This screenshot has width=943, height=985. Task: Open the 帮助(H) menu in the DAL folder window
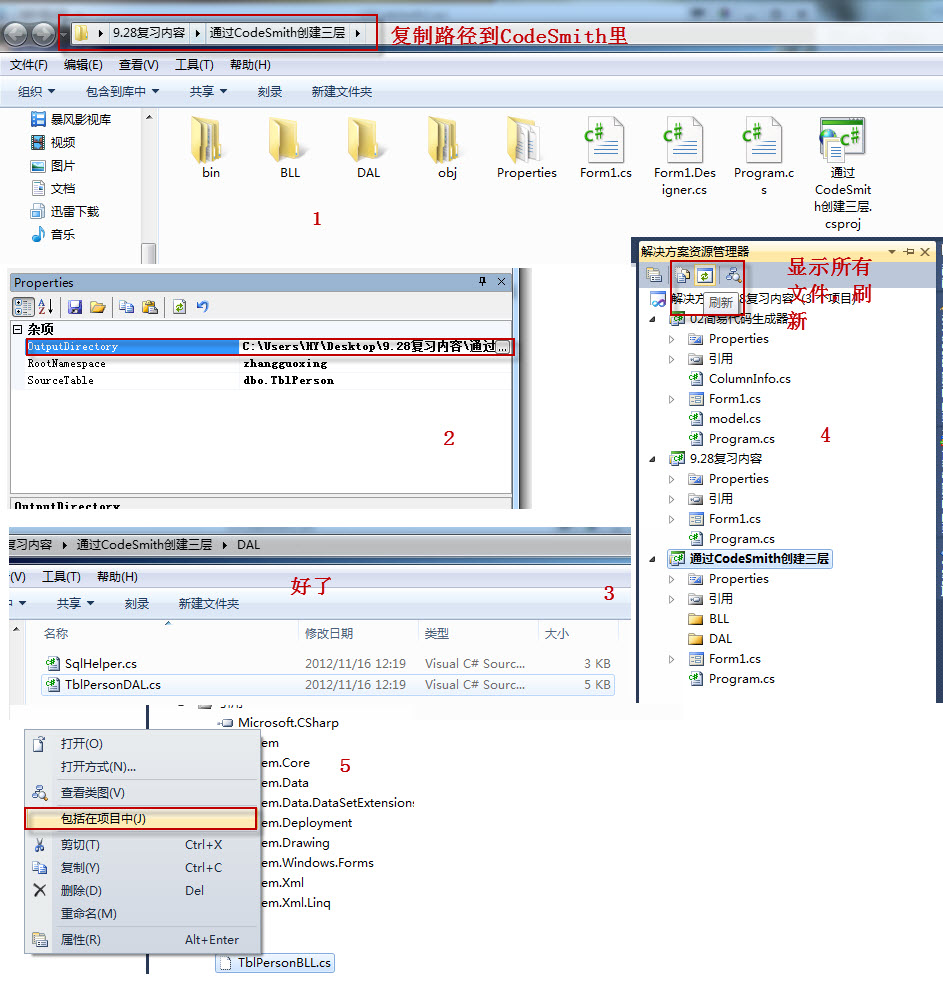[x=117, y=577]
